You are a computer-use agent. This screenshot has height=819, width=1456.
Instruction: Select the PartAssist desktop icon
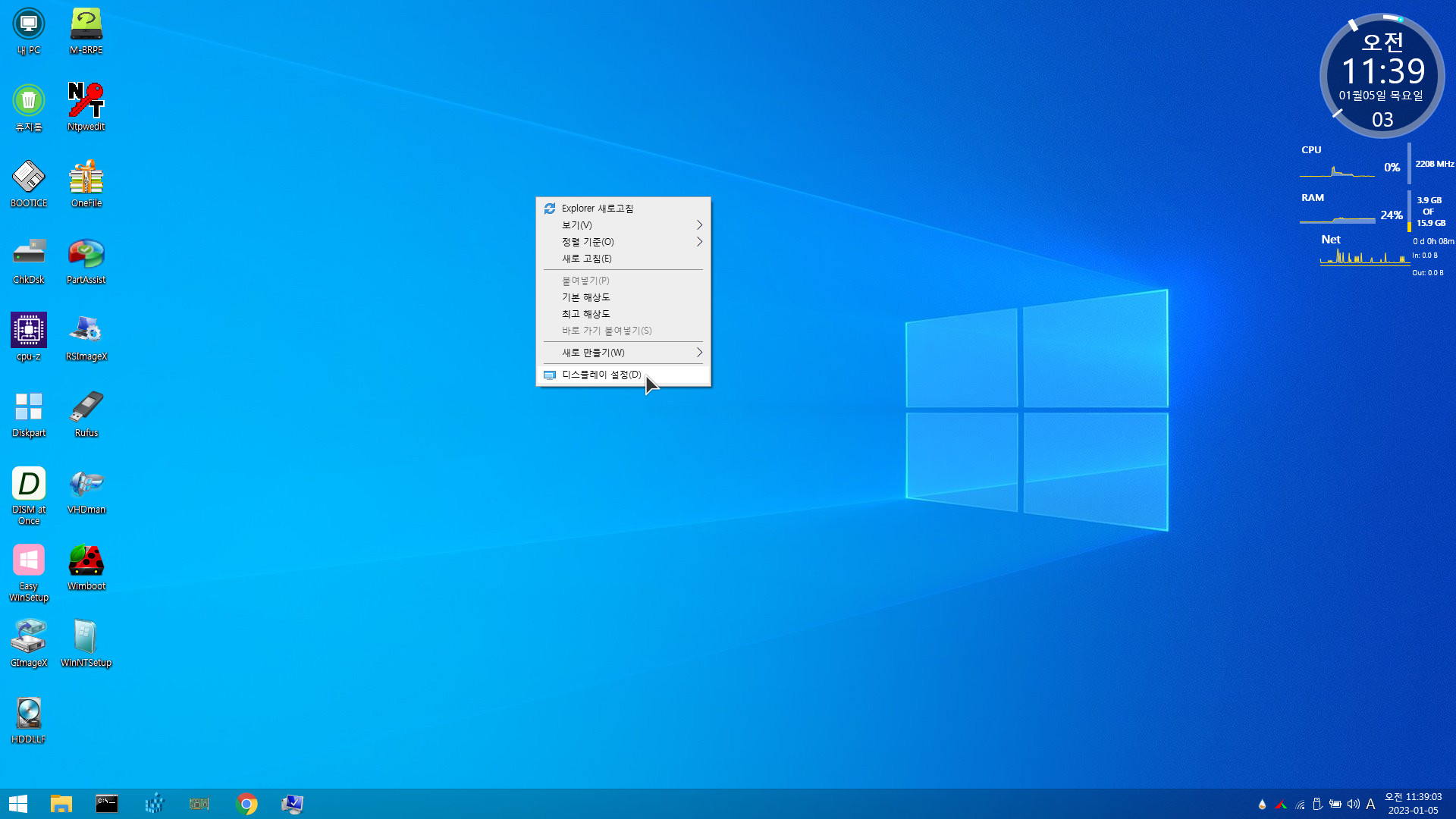[x=86, y=261]
